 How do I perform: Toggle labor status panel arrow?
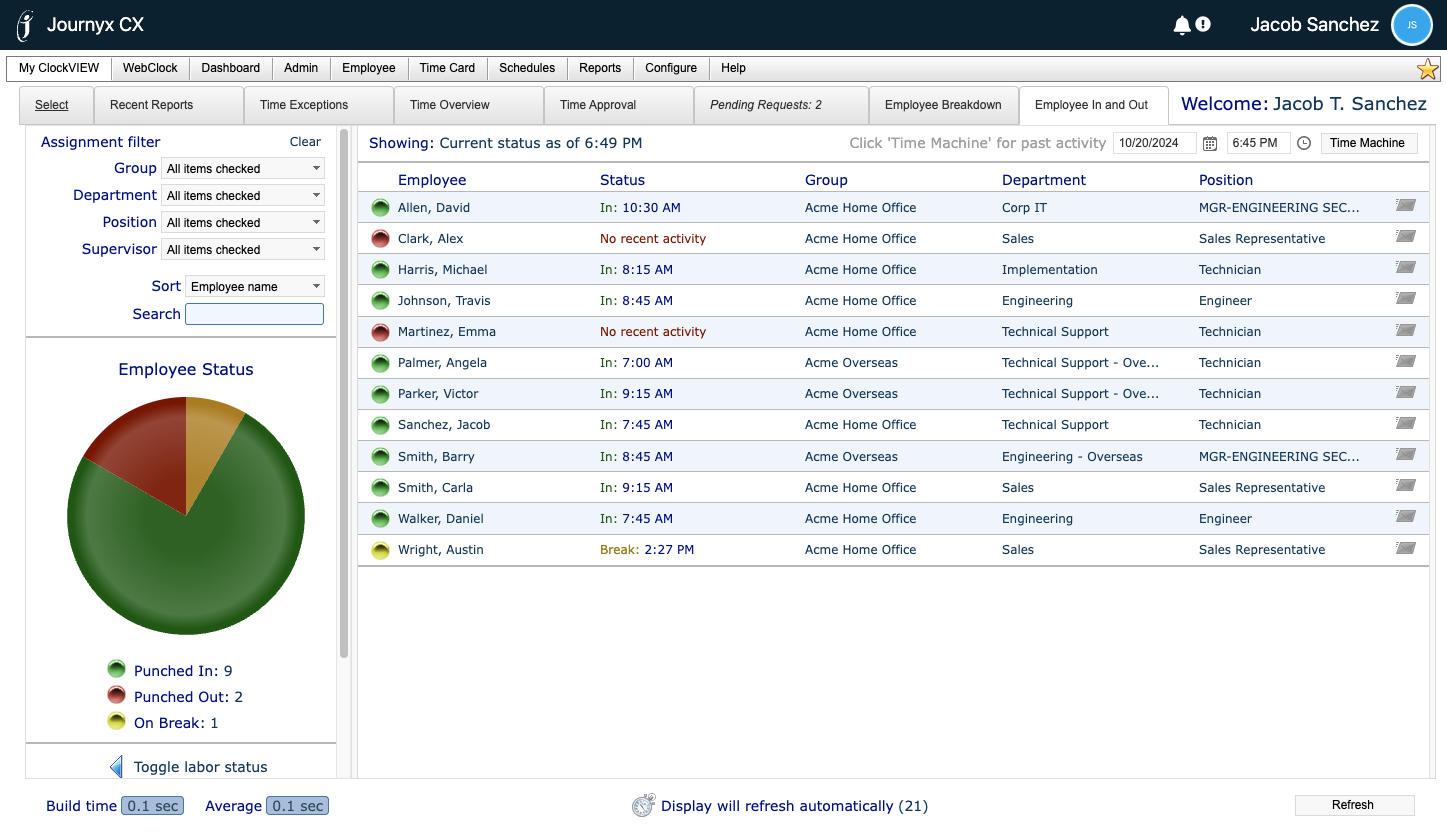pyautogui.click(x=116, y=767)
